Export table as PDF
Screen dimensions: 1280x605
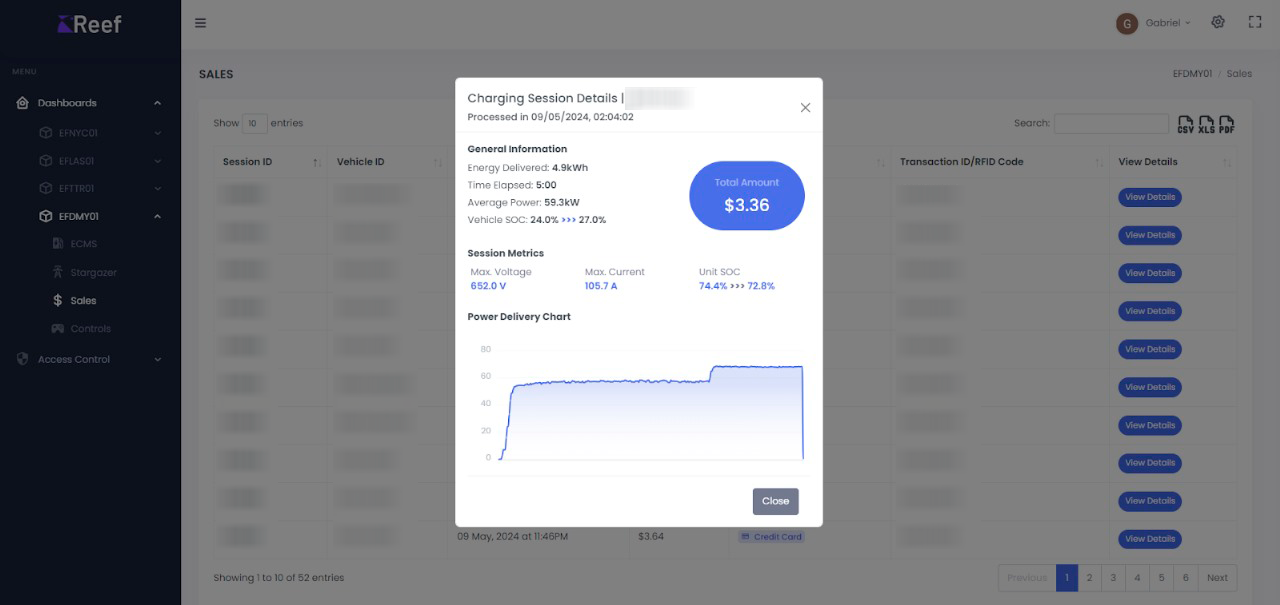pos(1226,124)
